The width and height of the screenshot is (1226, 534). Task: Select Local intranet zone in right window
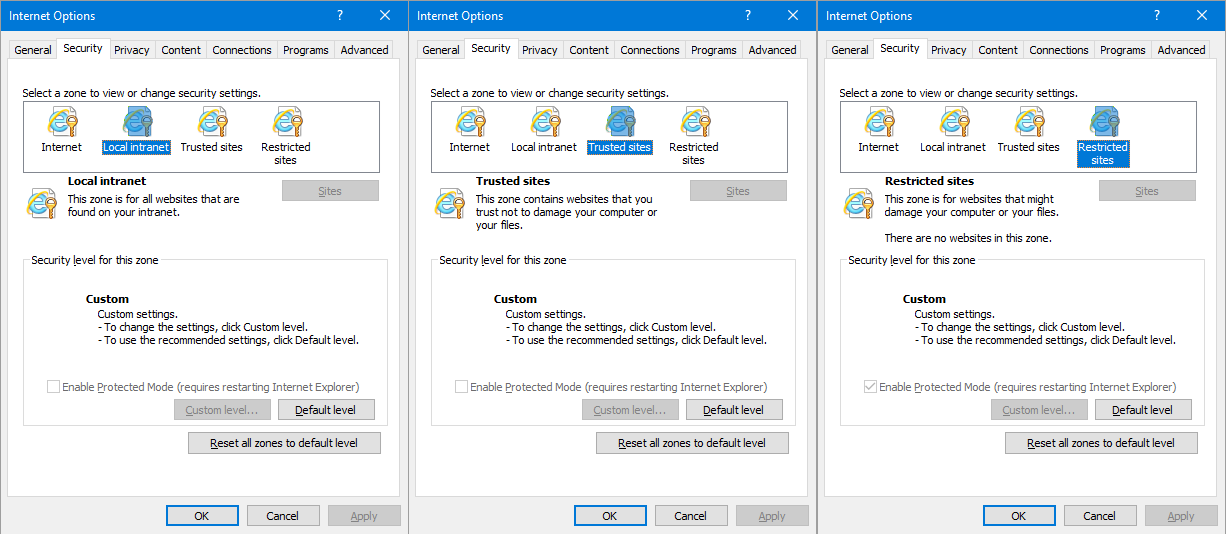953,131
